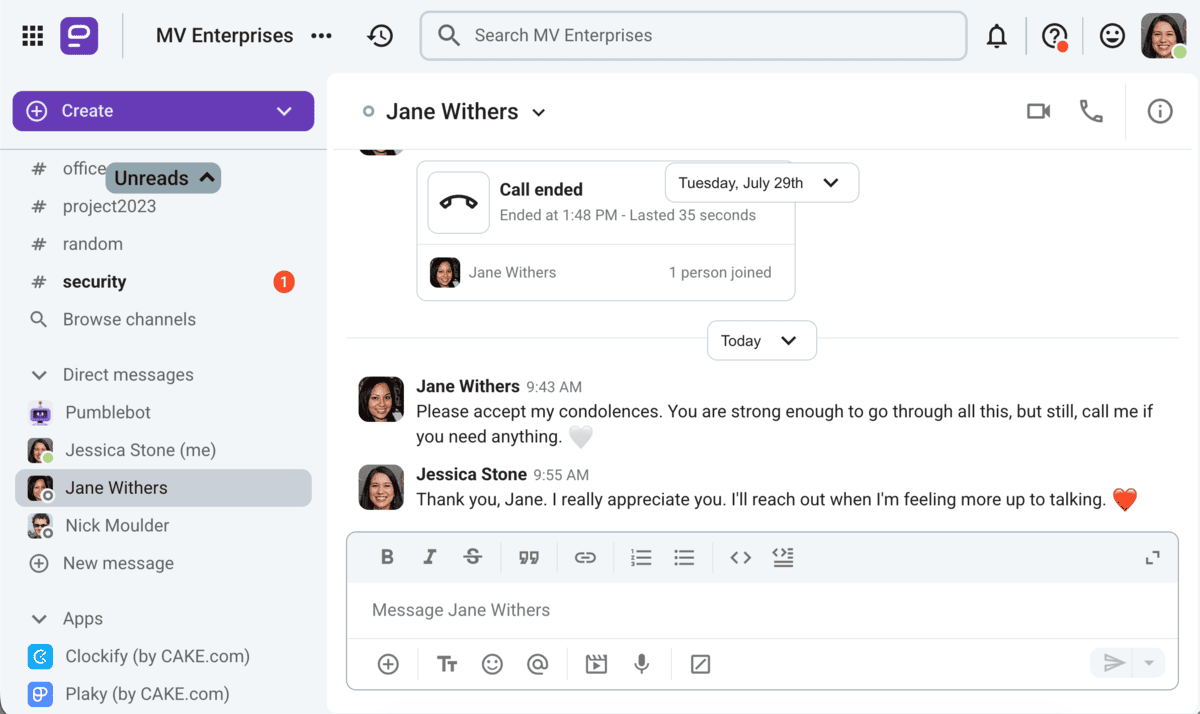Open the 'Tuesday, July 29th' date dropdown
This screenshot has width=1200, height=714.
point(761,182)
